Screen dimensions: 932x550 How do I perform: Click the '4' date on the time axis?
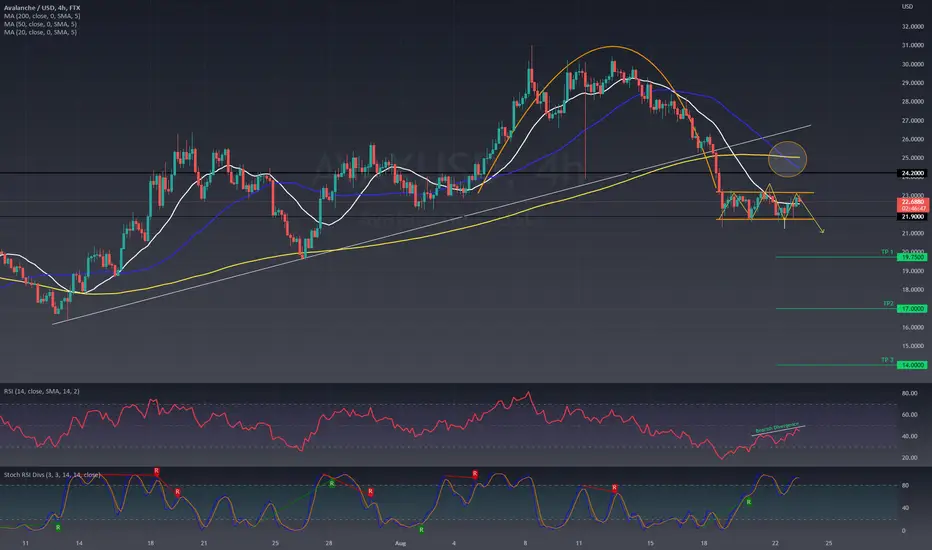454,543
